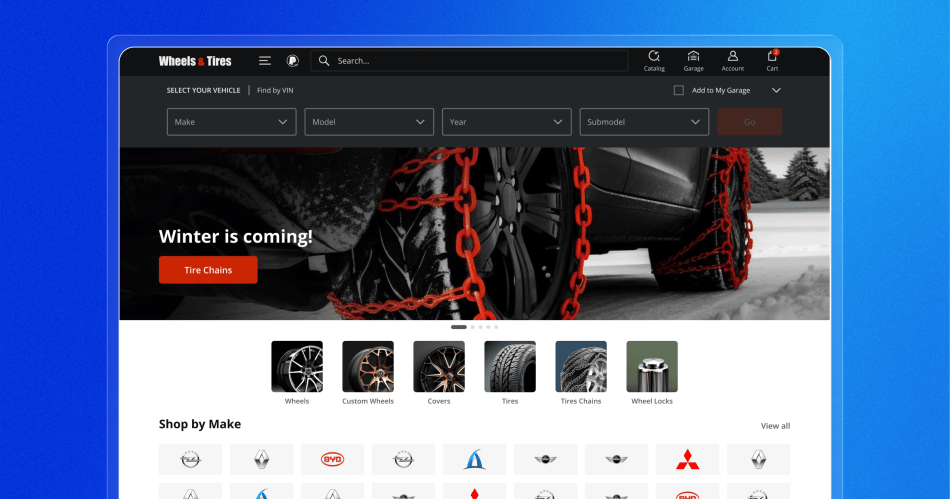Viewport: 950px width, 499px height.
Task: Open the Submodel dropdown
Action: point(644,122)
